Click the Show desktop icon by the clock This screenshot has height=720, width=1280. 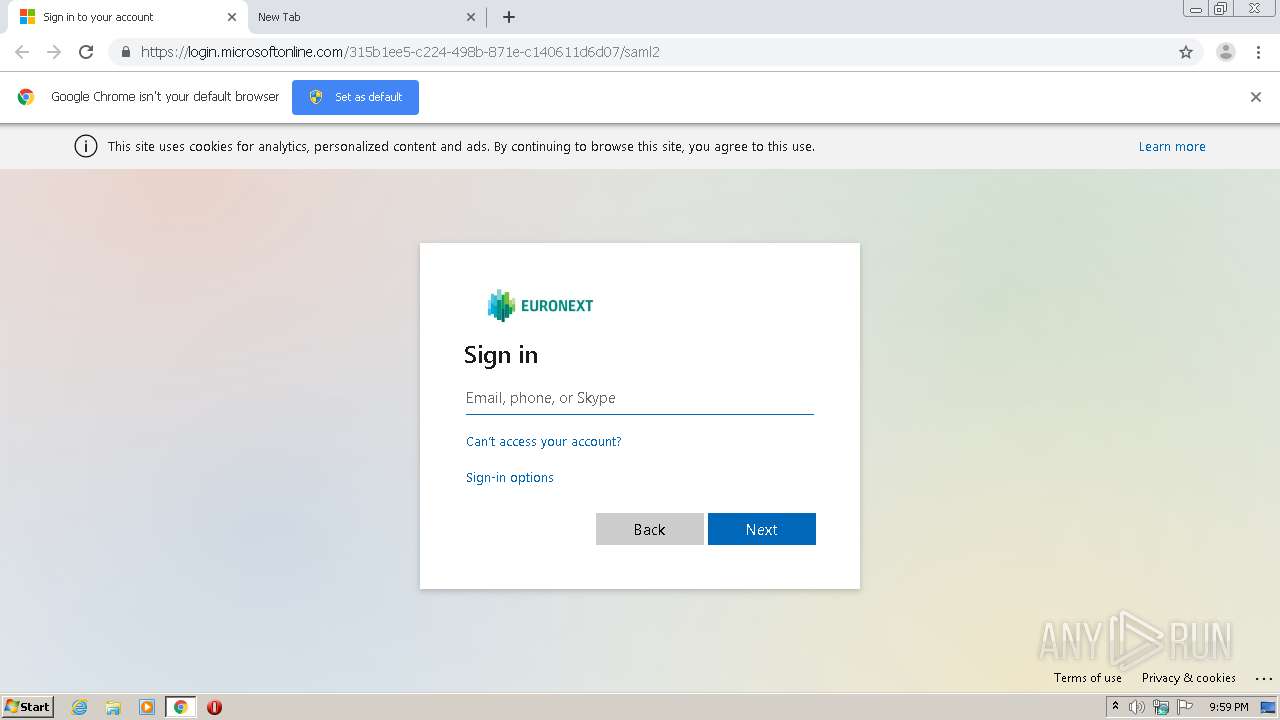[1268, 707]
